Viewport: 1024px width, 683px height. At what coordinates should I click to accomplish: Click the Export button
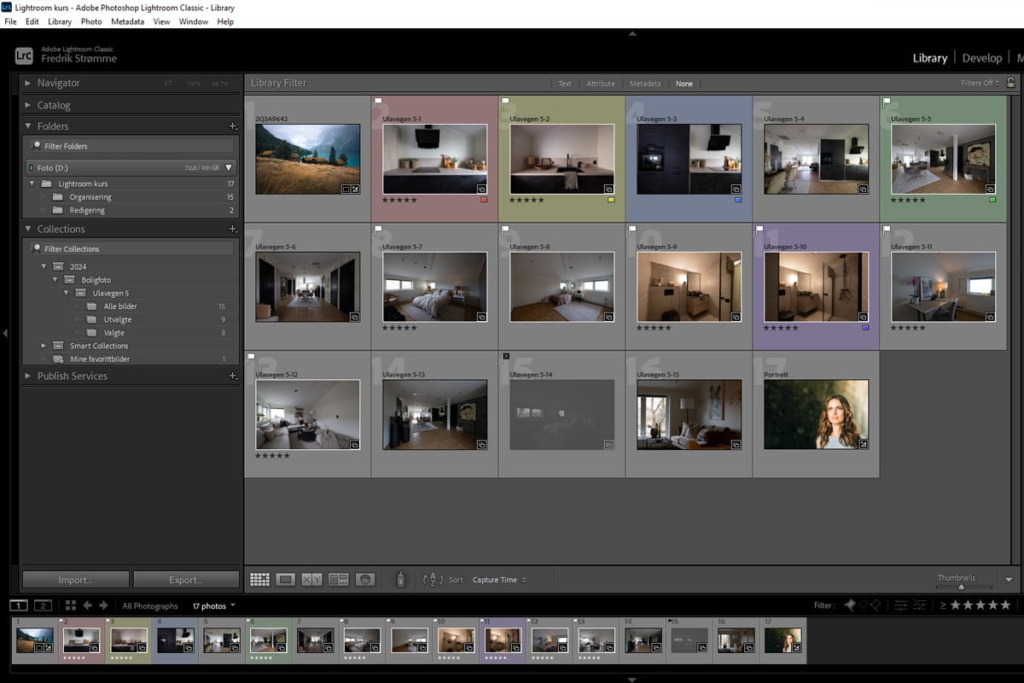(186, 580)
